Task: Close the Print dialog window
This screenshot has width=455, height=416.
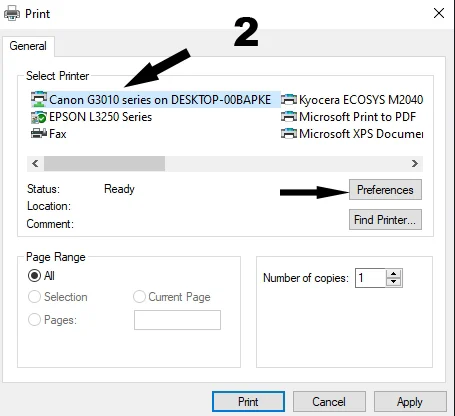Action: point(439,13)
